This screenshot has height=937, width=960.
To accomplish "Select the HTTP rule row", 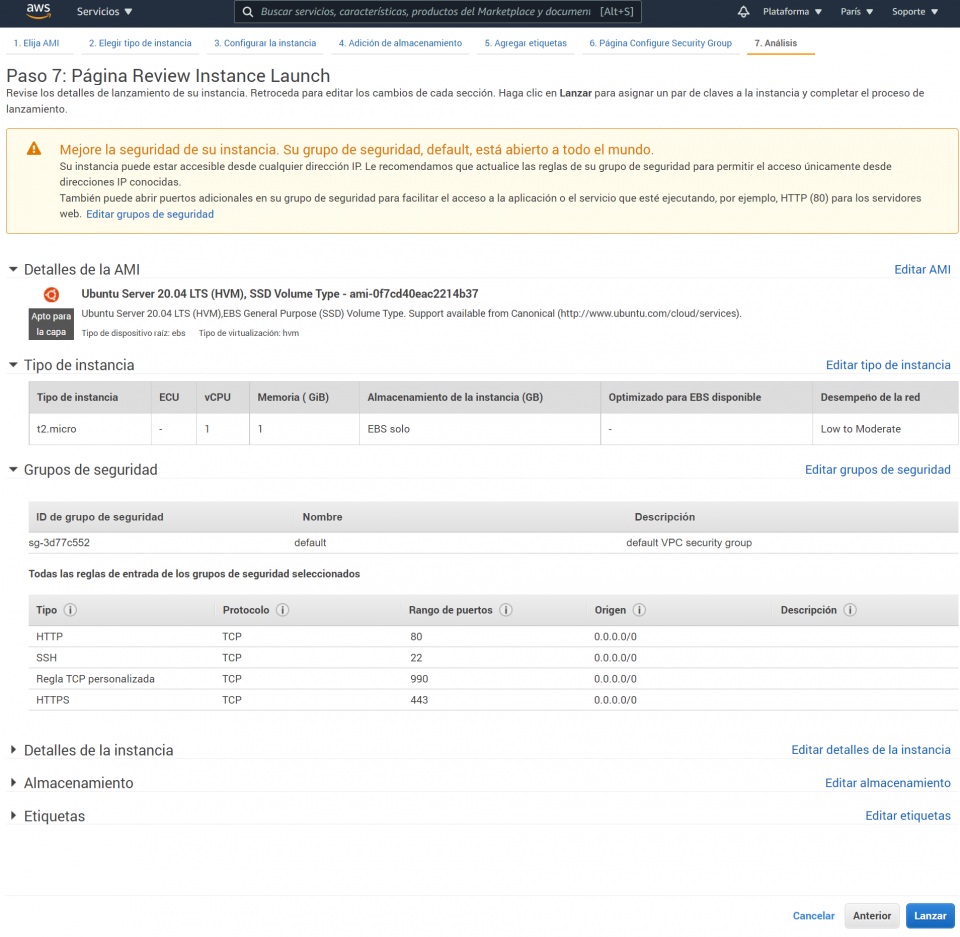I will 493,637.
